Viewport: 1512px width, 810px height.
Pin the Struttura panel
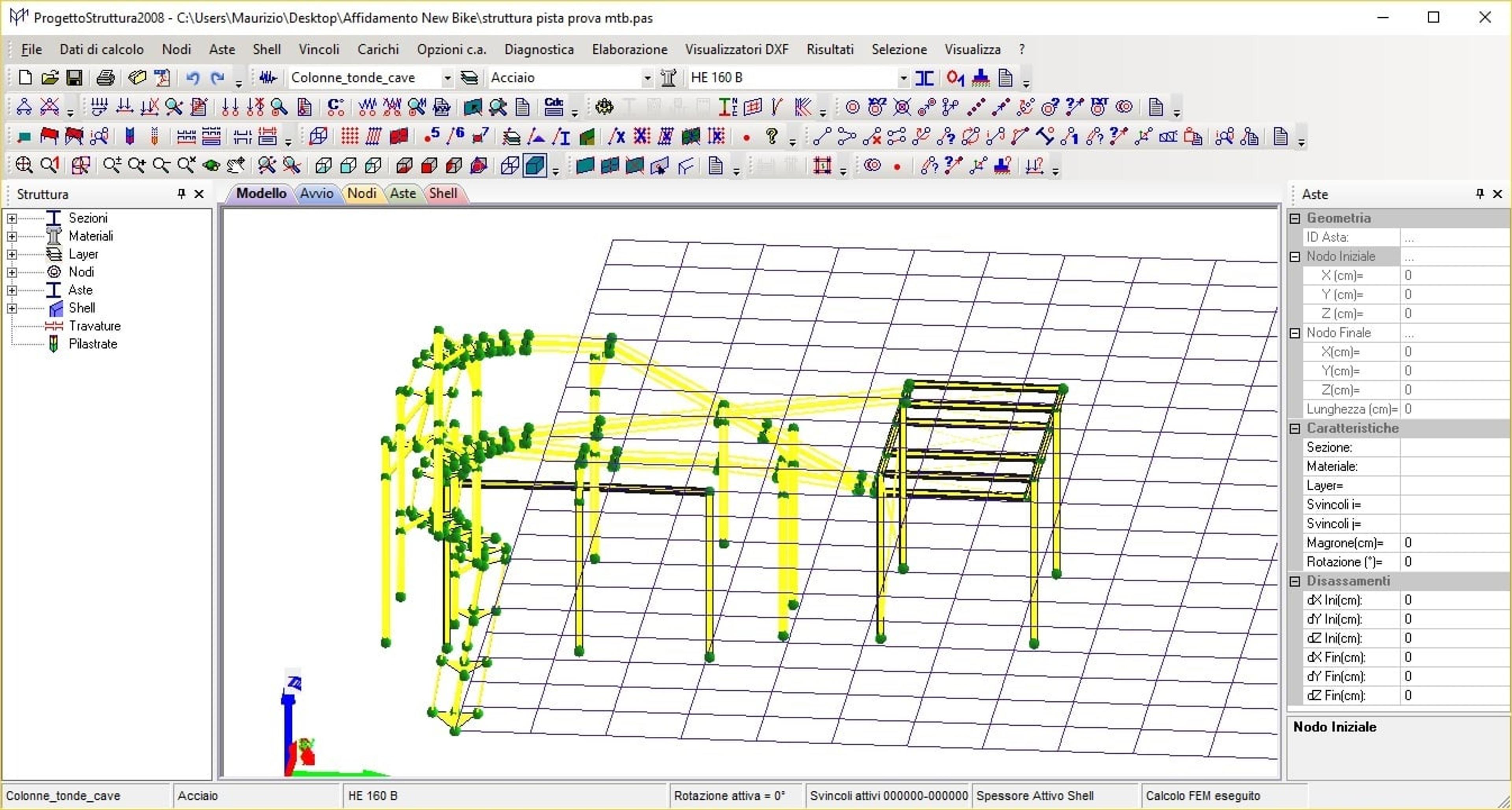point(182,194)
